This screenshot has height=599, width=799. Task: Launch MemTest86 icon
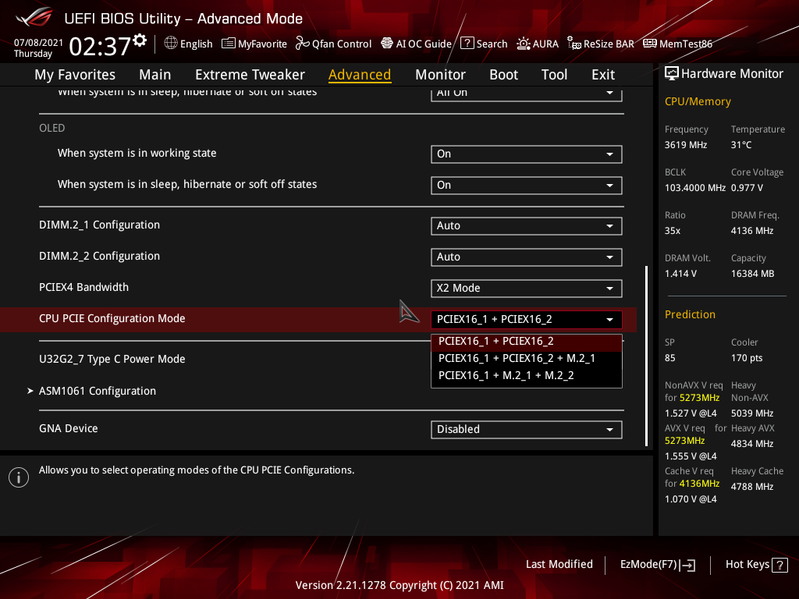[650, 43]
